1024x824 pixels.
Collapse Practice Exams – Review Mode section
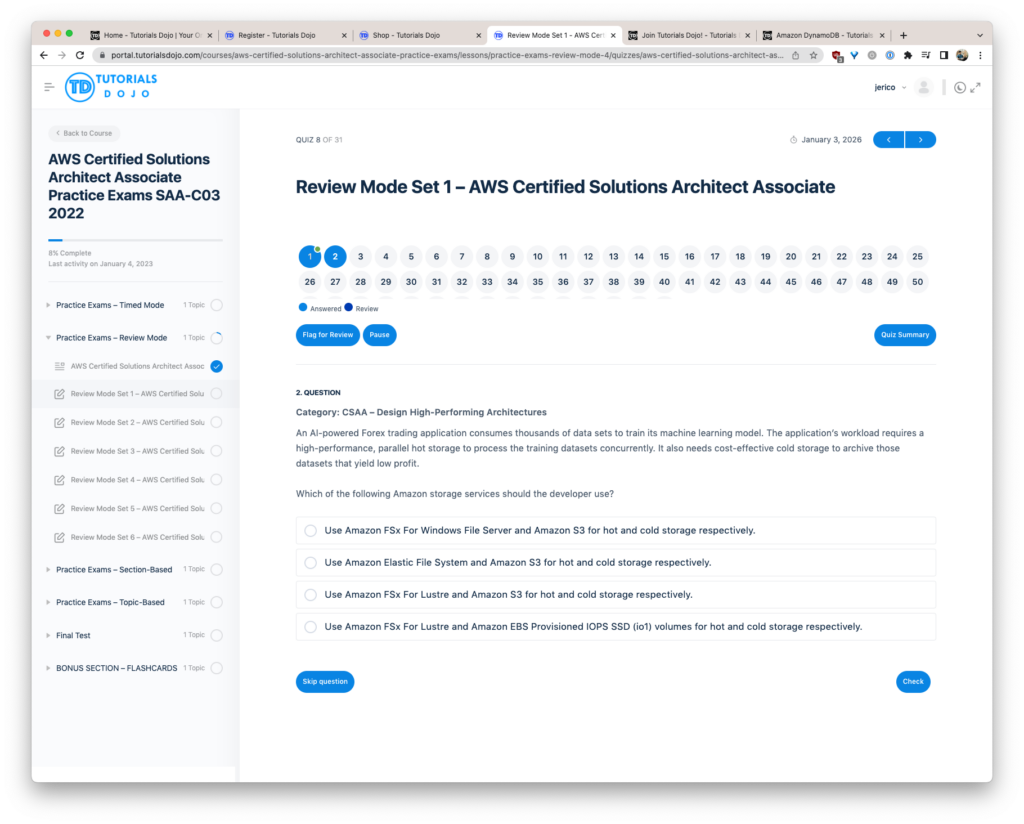(48, 338)
